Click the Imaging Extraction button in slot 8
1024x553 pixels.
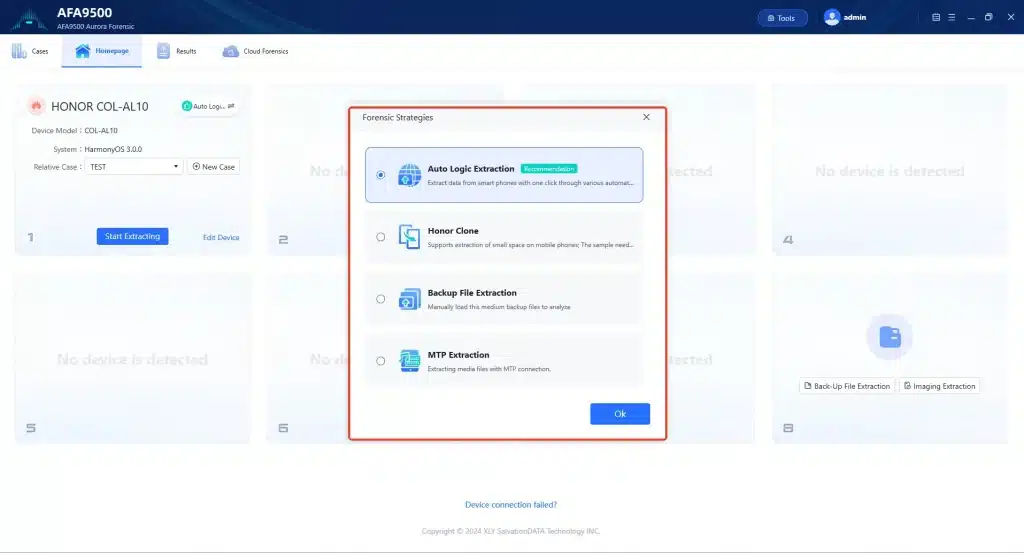940,386
